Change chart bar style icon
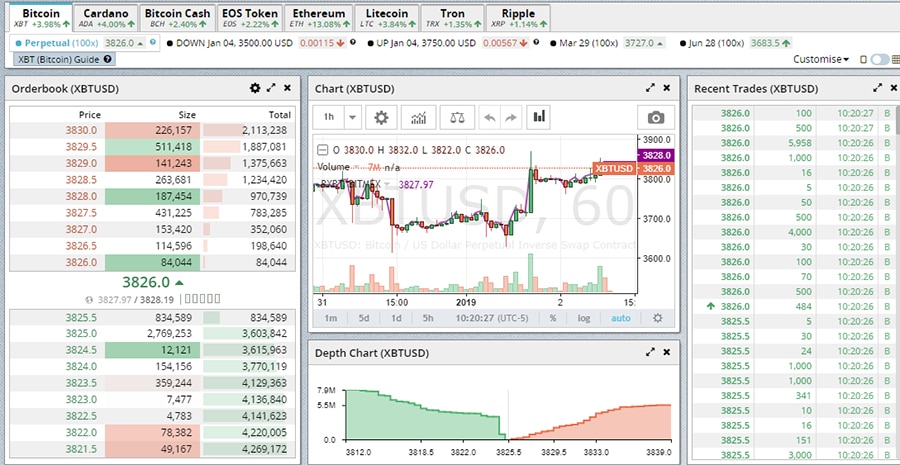The width and height of the screenshot is (900, 465). pyautogui.click(x=540, y=117)
